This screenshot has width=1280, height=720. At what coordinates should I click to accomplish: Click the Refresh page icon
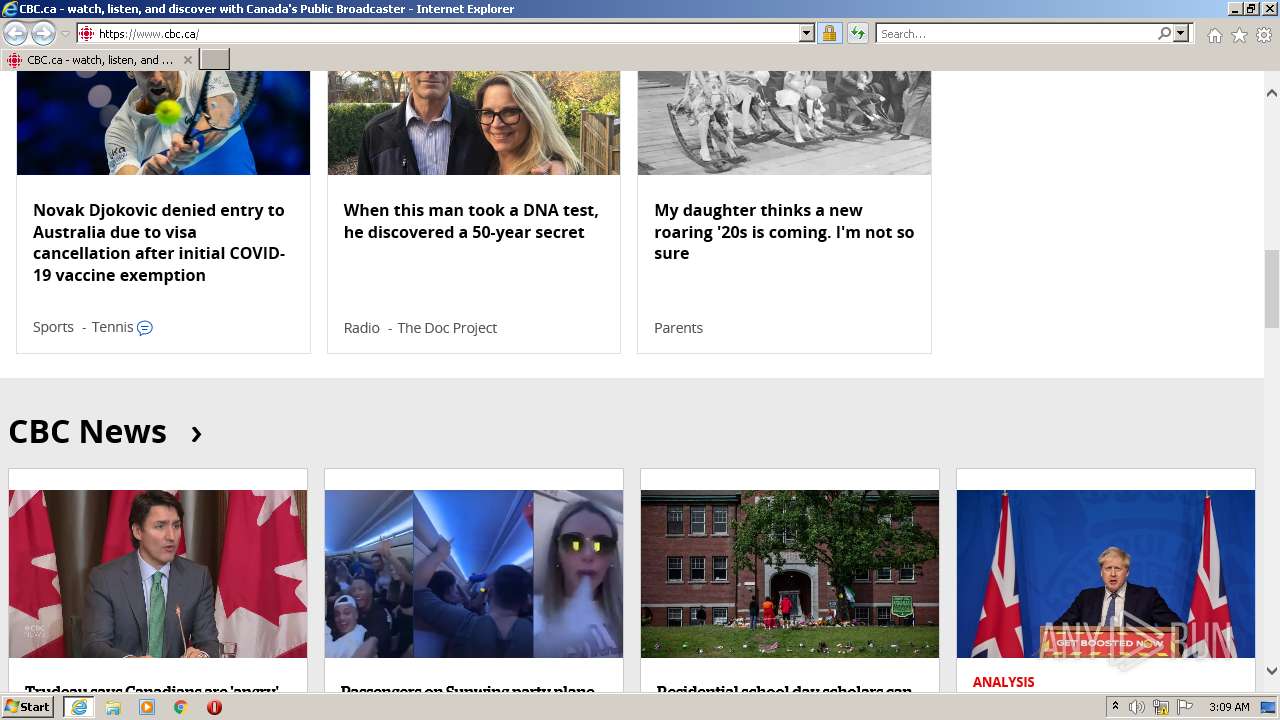point(857,33)
